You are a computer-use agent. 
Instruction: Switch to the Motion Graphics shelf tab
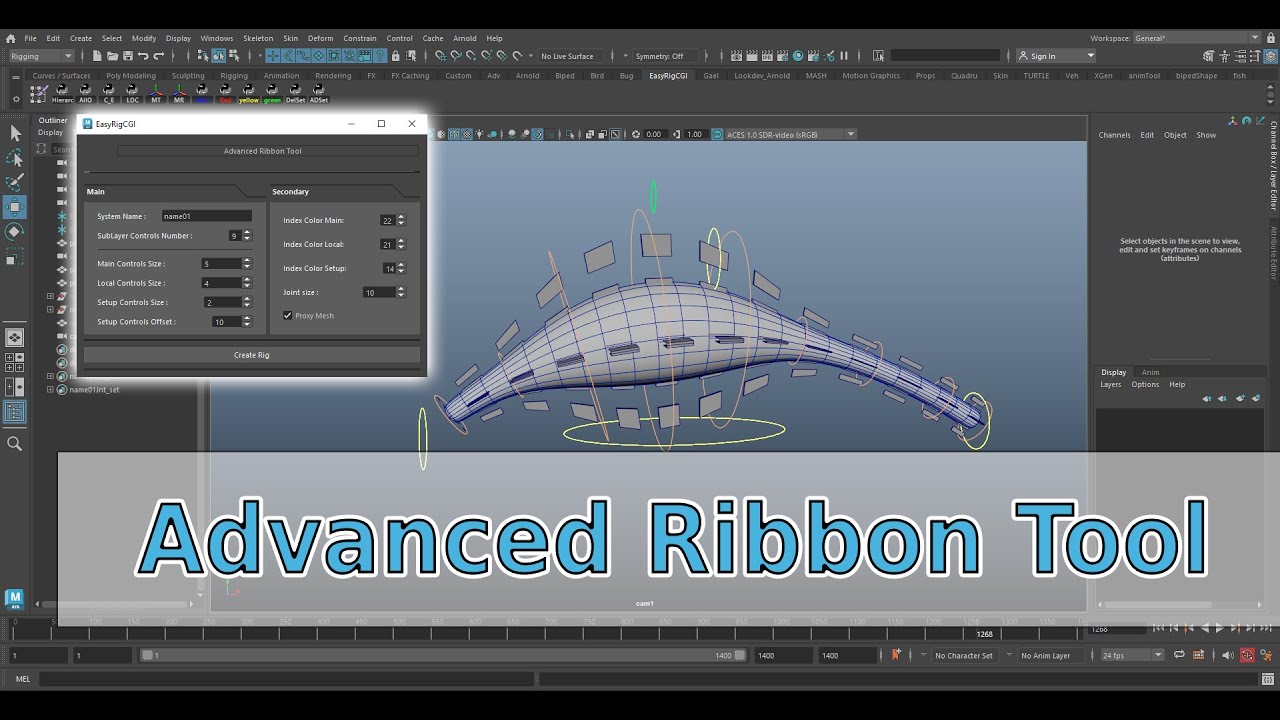tap(870, 75)
